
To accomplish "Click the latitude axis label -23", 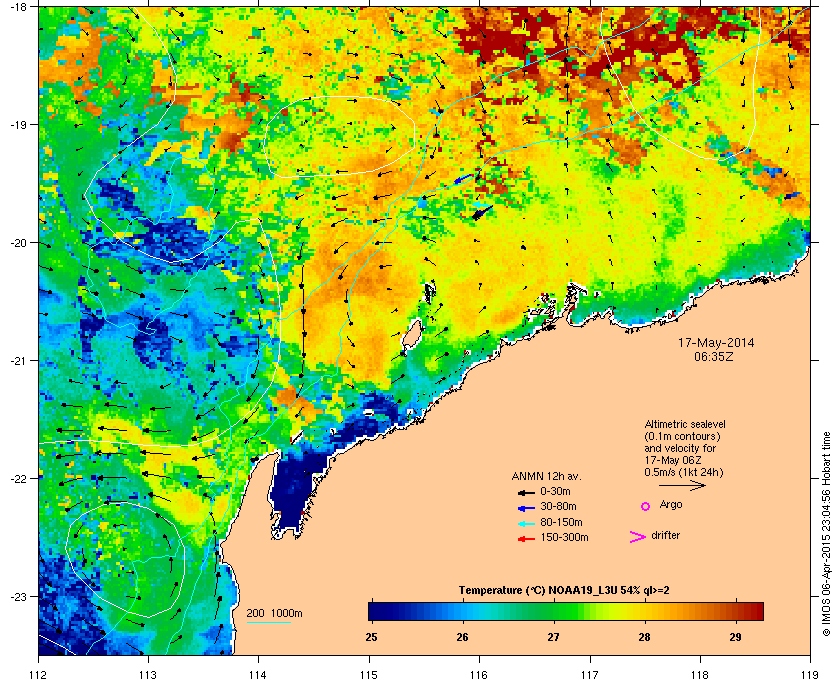I will 18,596.
